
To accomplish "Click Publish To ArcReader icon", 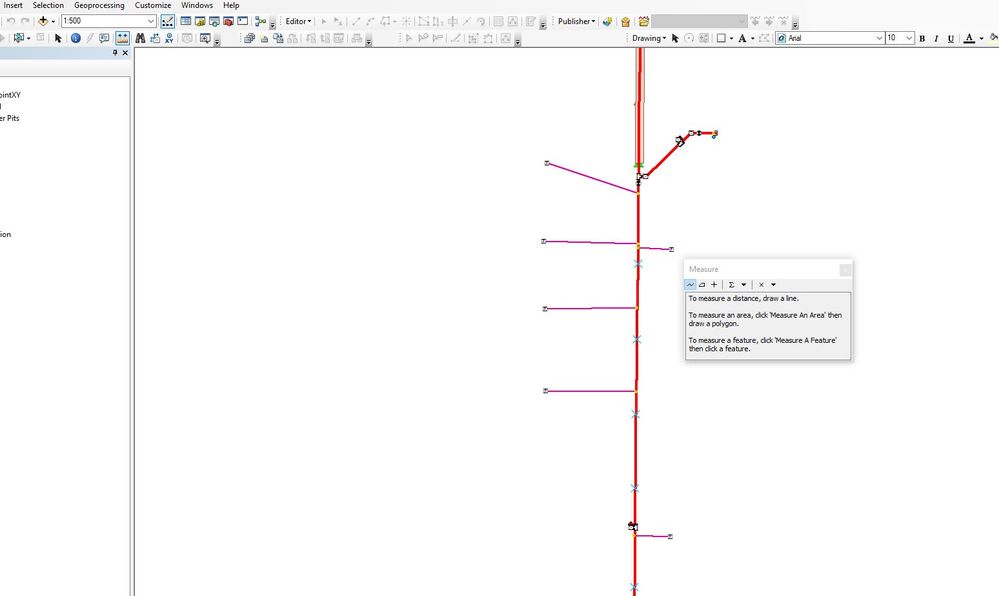I will coord(607,21).
